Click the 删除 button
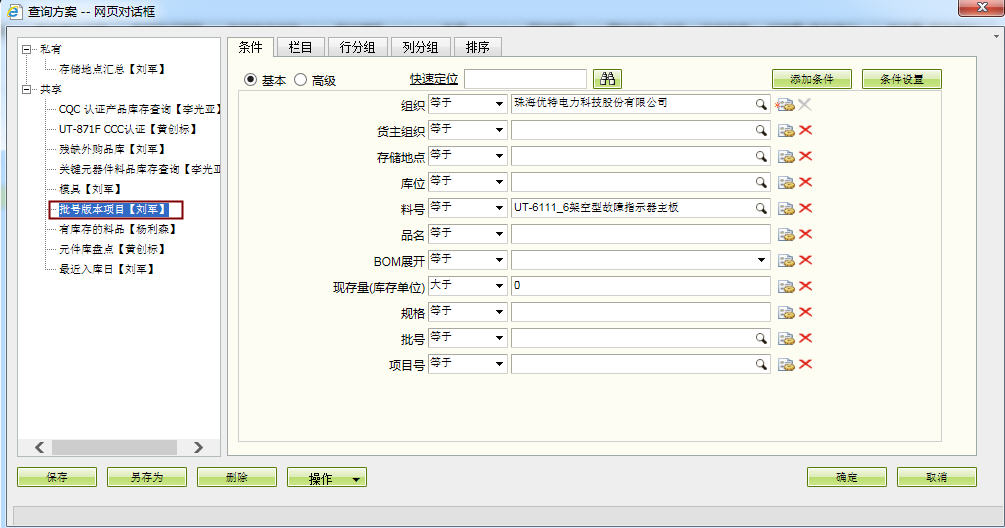The width and height of the screenshot is (1005, 528). [x=237, y=477]
